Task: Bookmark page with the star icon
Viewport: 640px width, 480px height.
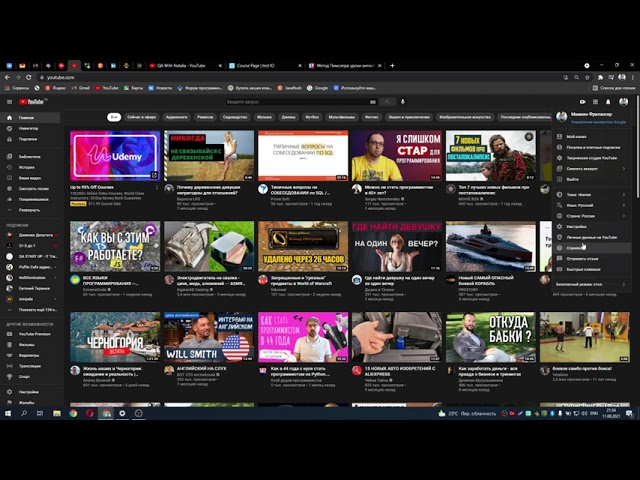Action: (x=587, y=77)
